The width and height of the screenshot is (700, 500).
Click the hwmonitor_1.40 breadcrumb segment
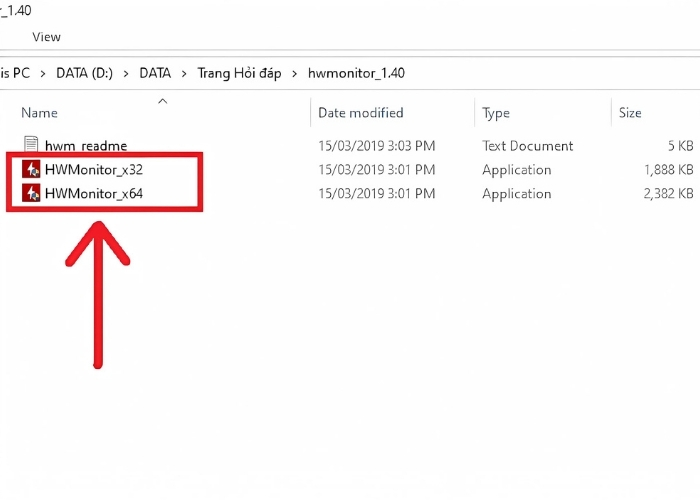coord(355,73)
